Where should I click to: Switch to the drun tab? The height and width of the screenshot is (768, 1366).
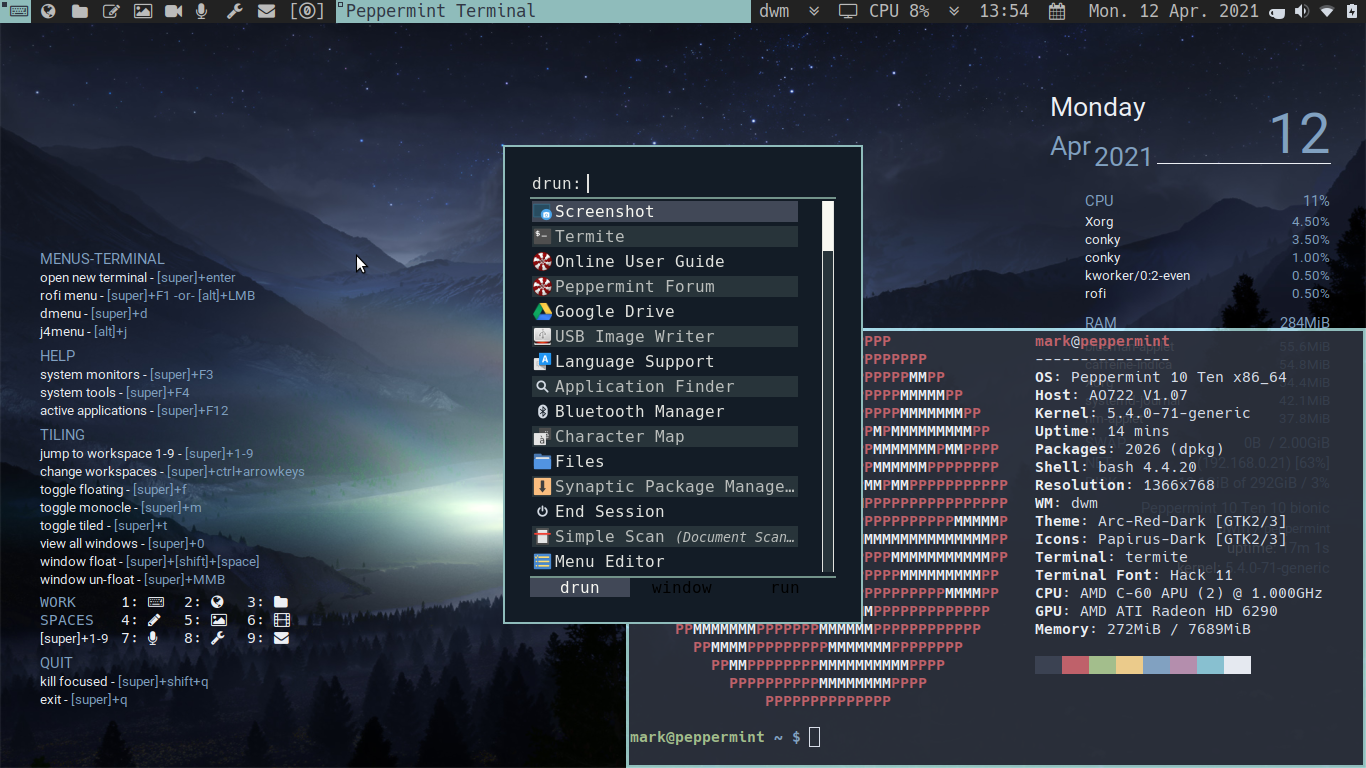click(580, 588)
